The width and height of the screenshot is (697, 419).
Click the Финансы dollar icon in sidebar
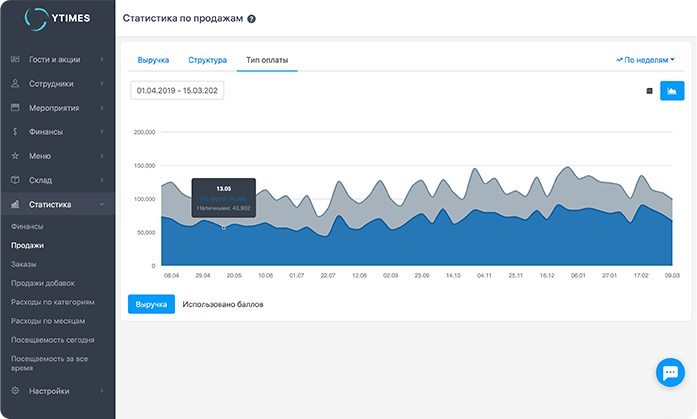click(x=15, y=132)
